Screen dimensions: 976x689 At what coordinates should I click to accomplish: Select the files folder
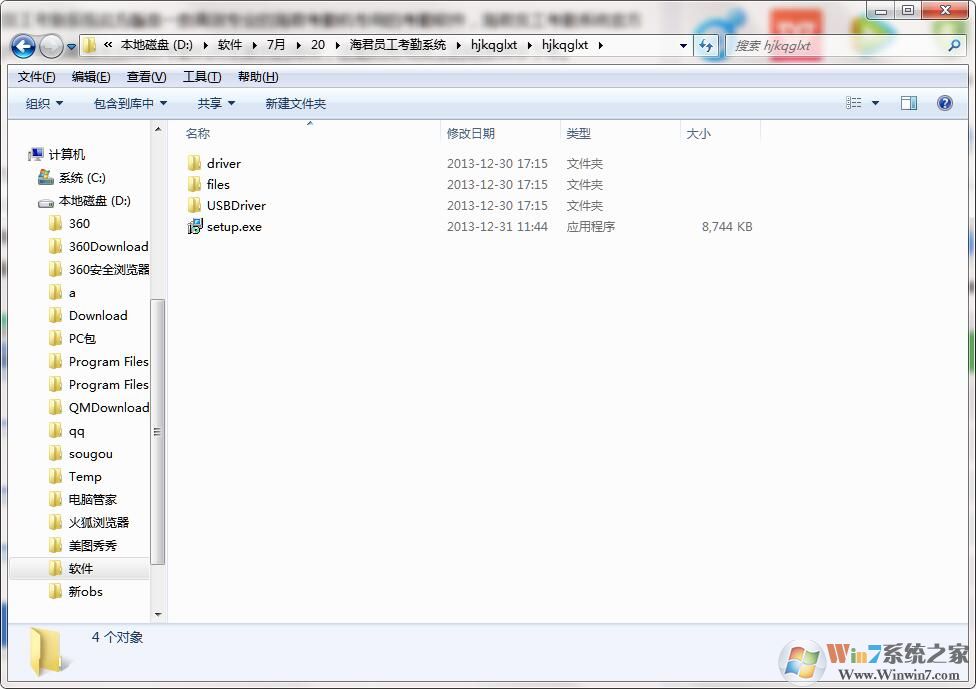pos(218,185)
